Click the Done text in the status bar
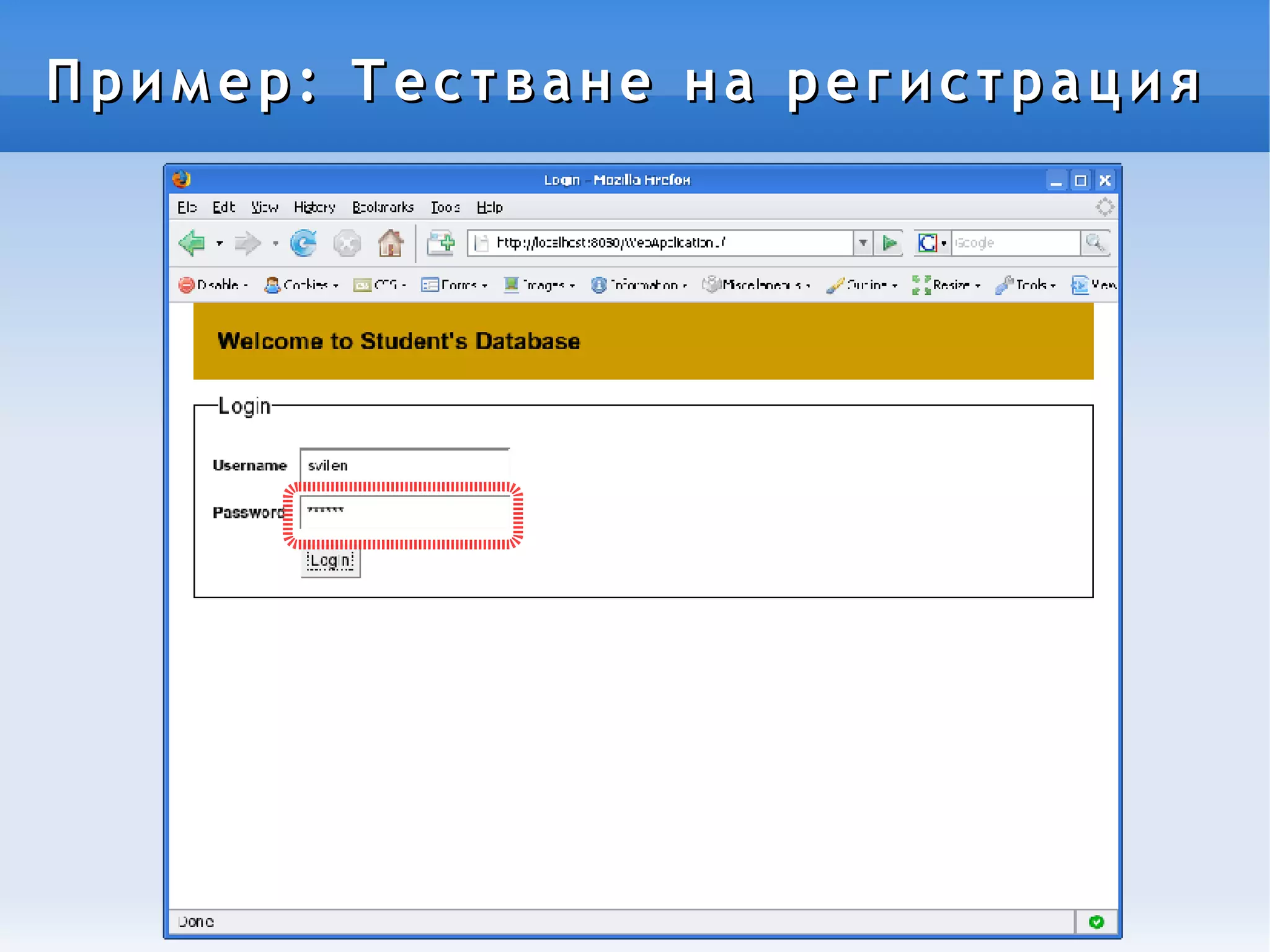The image size is (1270, 952). [196, 922]
